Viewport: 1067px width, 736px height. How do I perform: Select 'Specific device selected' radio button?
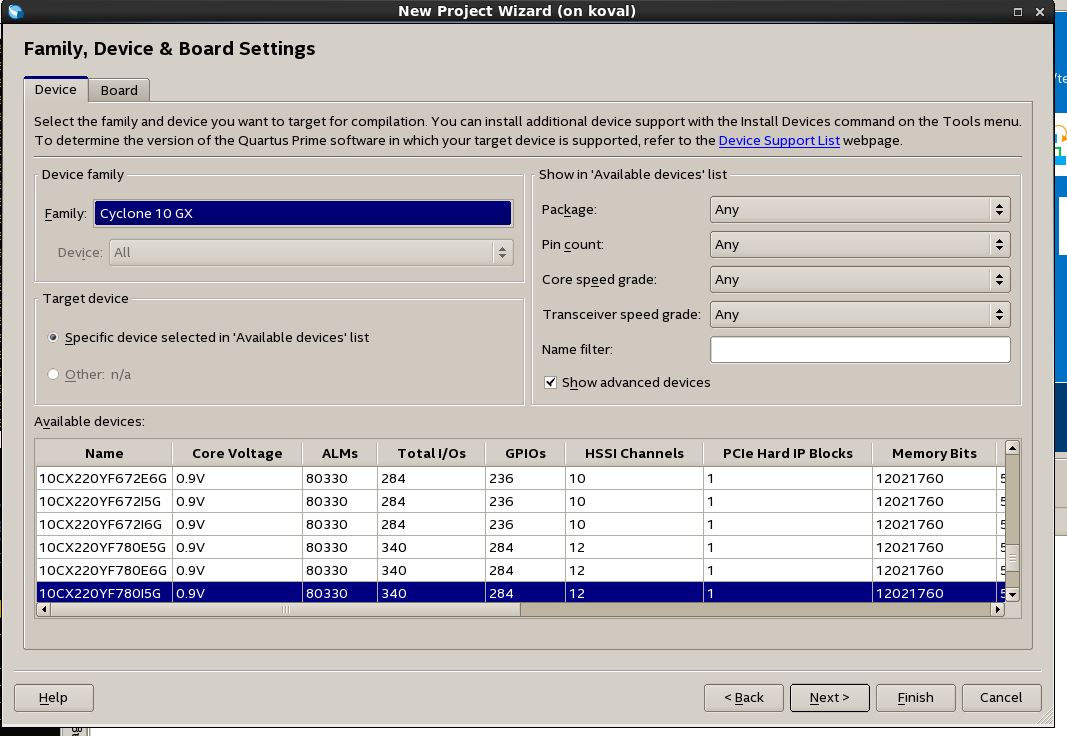pyautogui.click(x=53, y=338)
